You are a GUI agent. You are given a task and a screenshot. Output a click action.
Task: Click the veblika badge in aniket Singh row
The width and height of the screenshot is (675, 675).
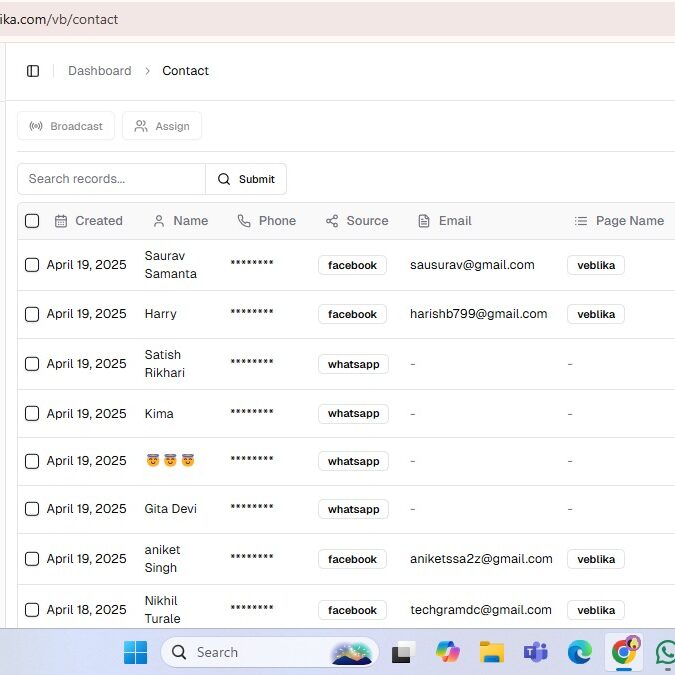coord(596,559)
